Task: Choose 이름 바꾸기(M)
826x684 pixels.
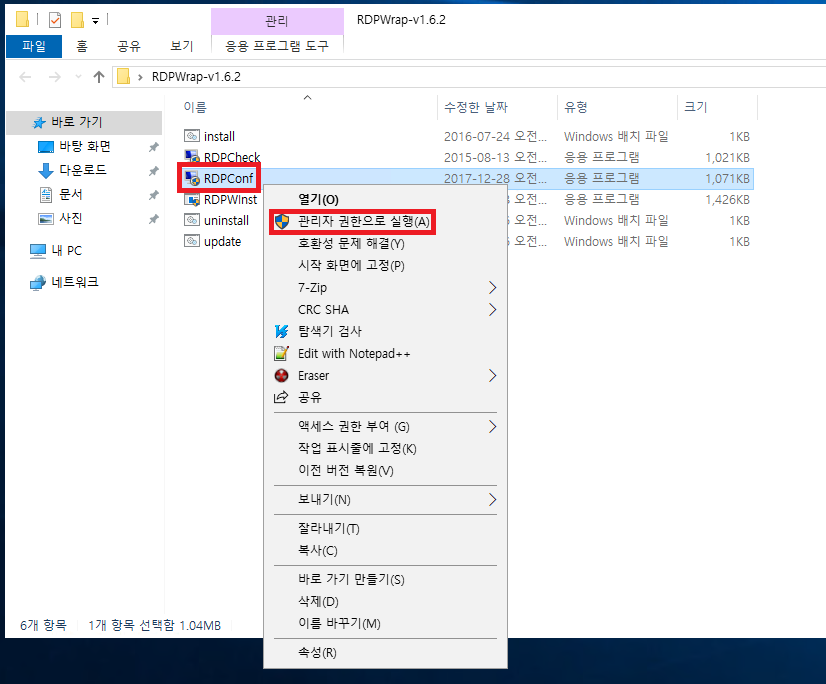Action: [x=386, y=623]
